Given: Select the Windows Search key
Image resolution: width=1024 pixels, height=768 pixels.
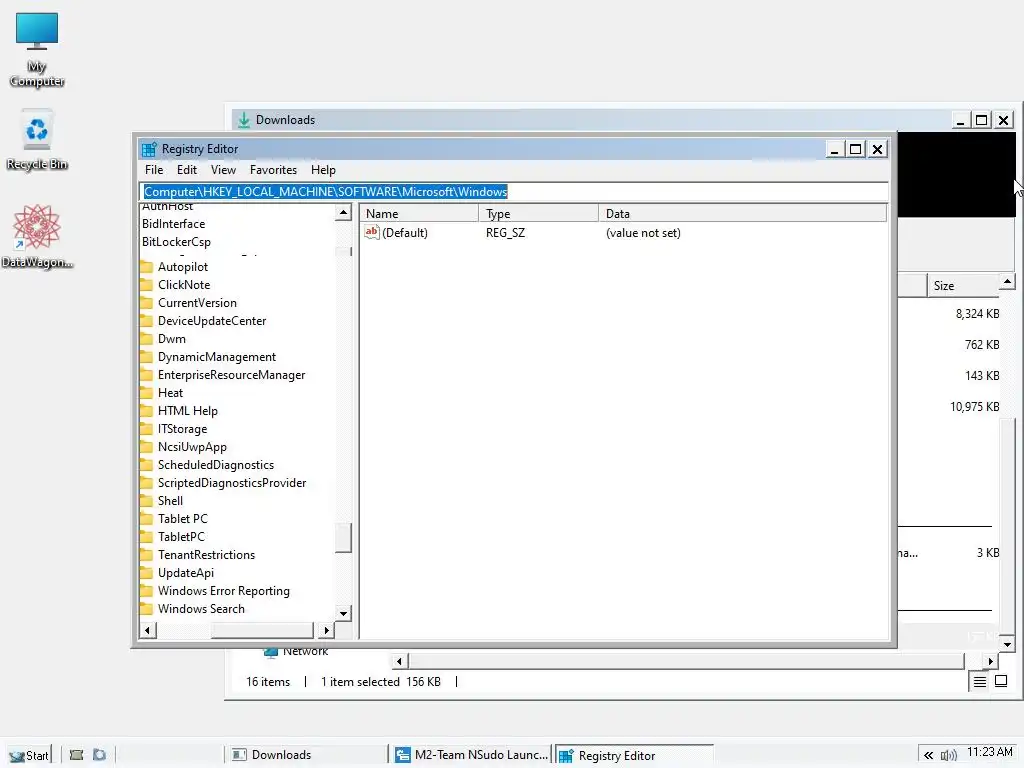Looking at the screenshot, I should (201, 609).
